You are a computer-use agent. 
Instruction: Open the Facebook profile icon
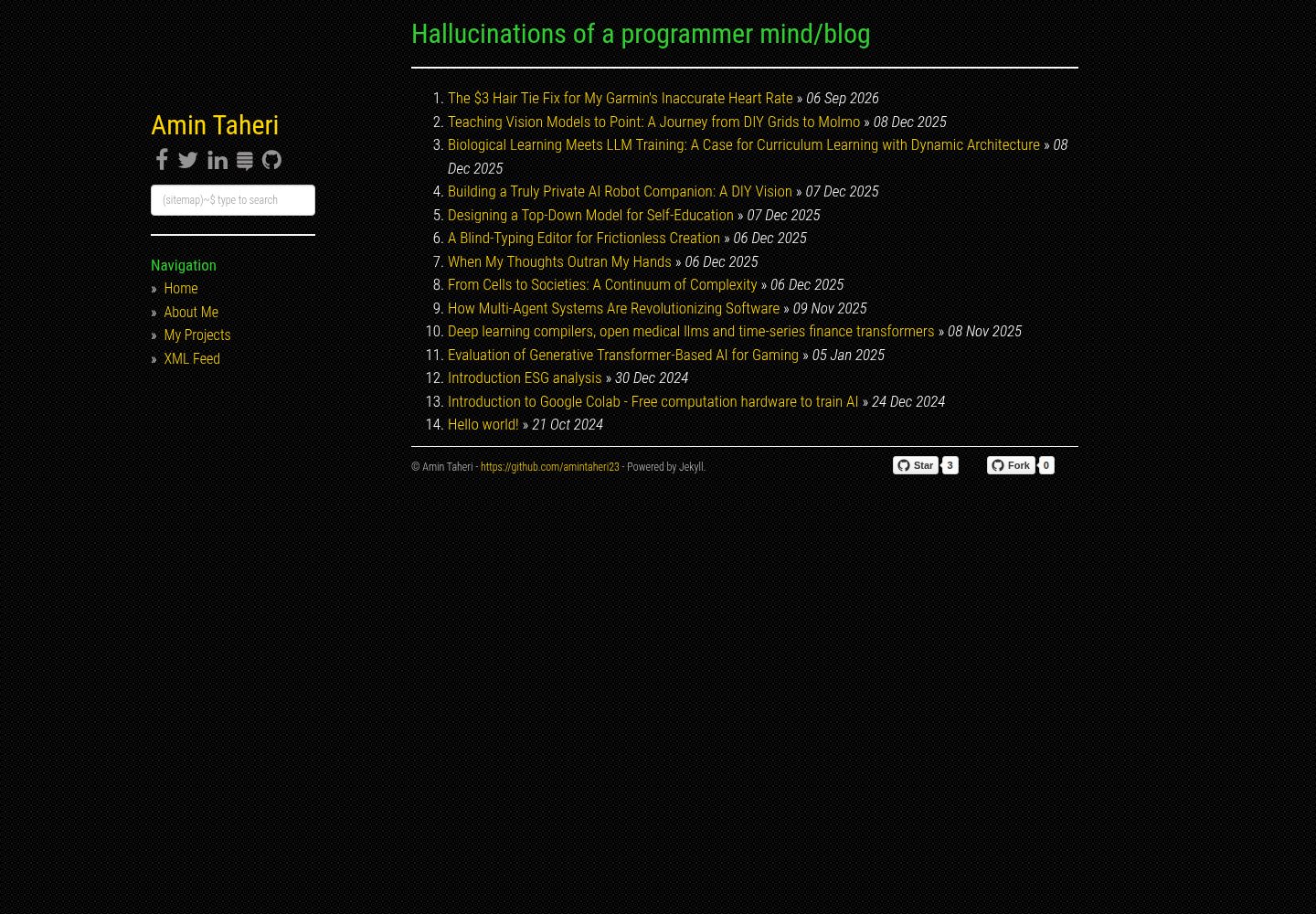click(162, 160)
